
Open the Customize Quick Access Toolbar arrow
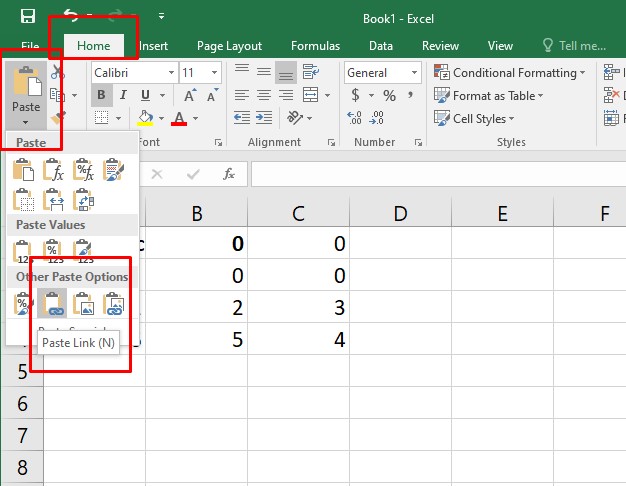point(161,16)
